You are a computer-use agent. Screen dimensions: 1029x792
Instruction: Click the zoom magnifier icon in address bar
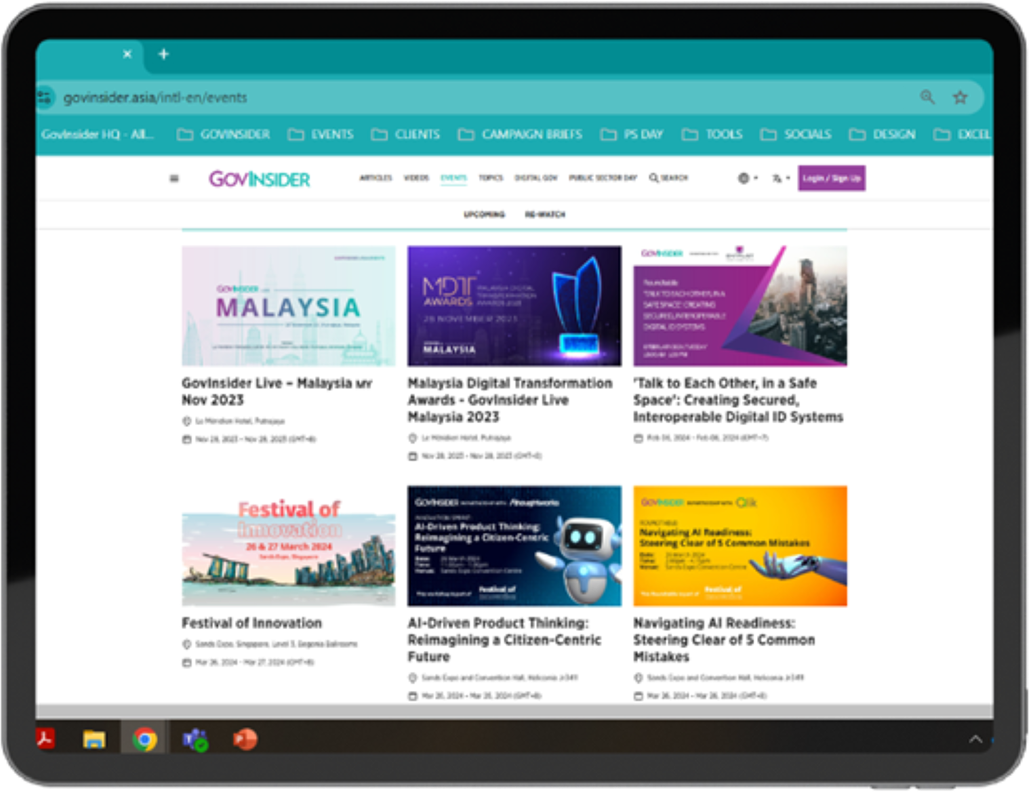click(927, 97)
